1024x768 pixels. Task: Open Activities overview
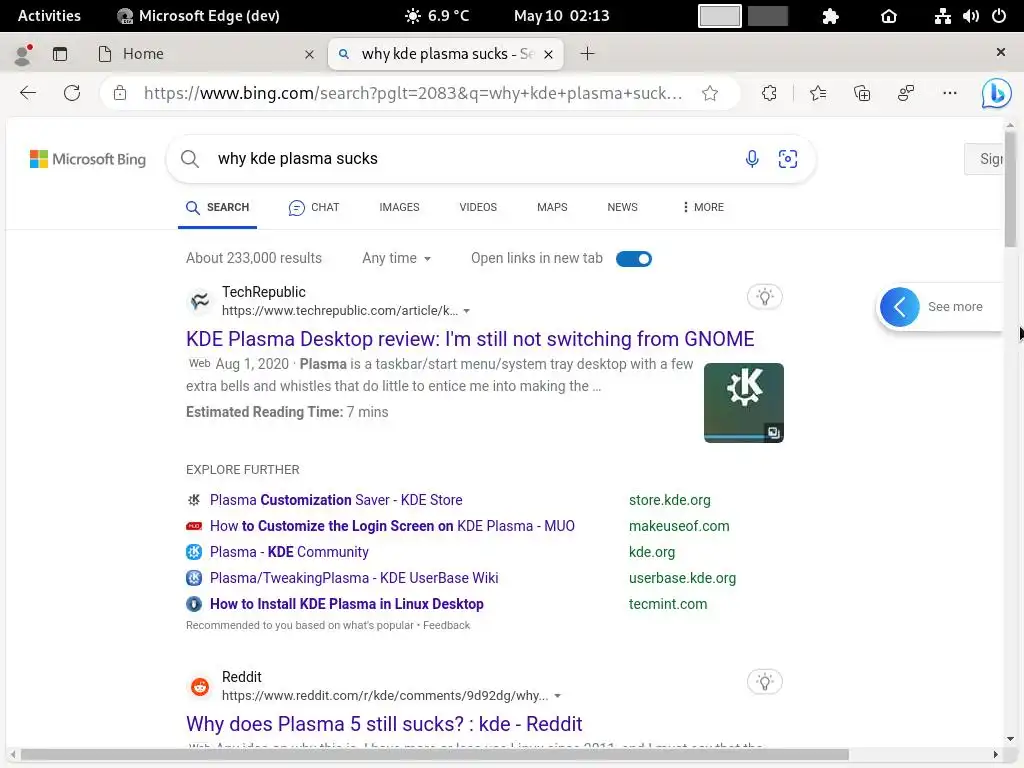[50, 16]
